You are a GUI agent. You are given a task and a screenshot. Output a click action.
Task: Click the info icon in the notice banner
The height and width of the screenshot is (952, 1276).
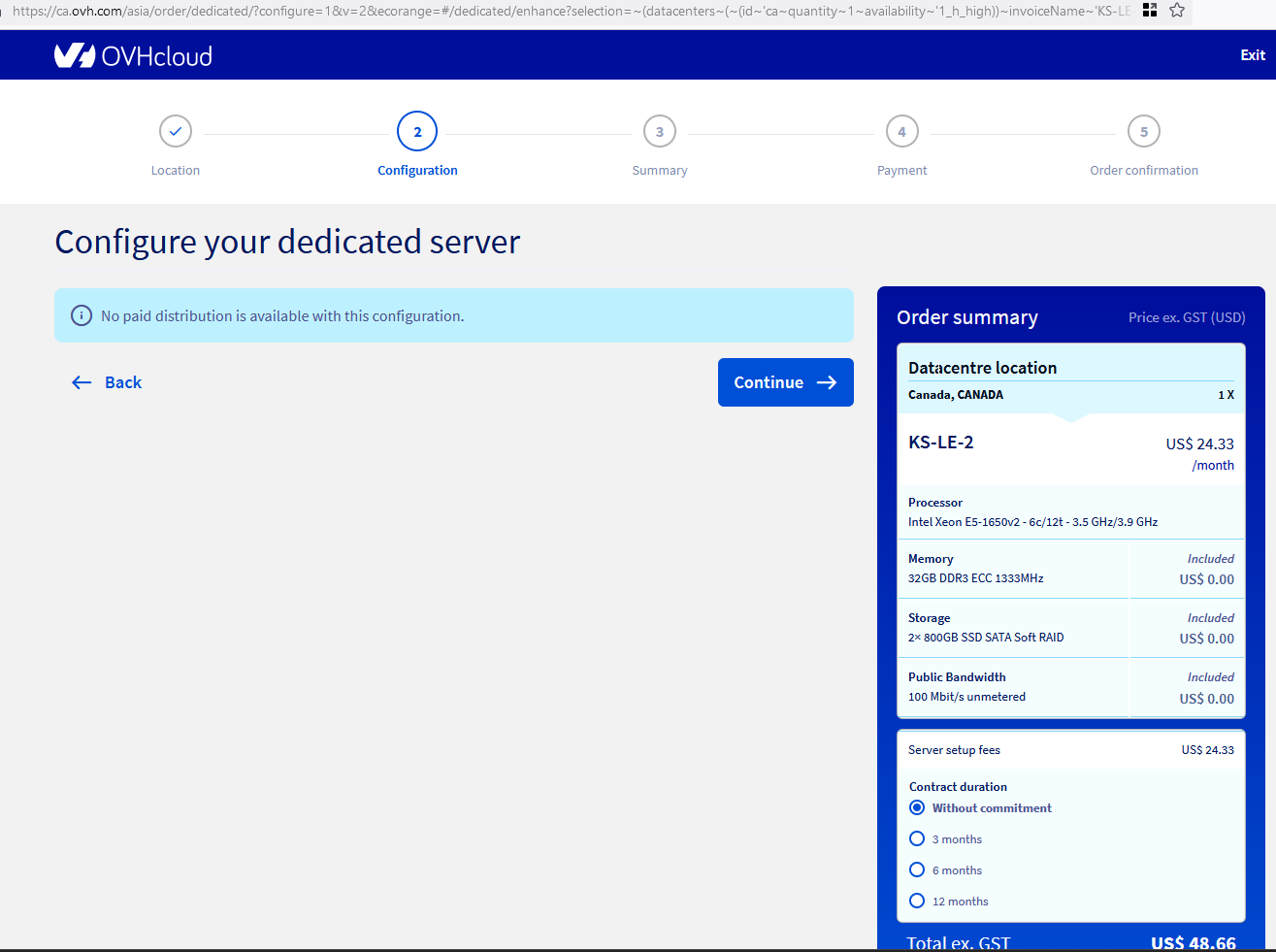[x=82, y=315]
